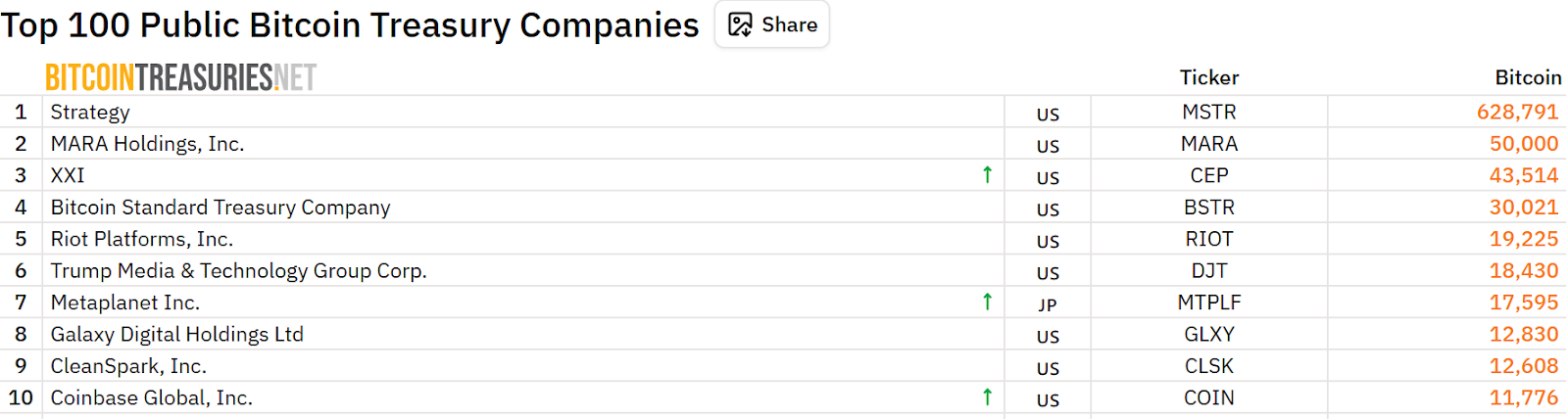Select Bitcoin Standard Treasury Company row

coord(220,208)
